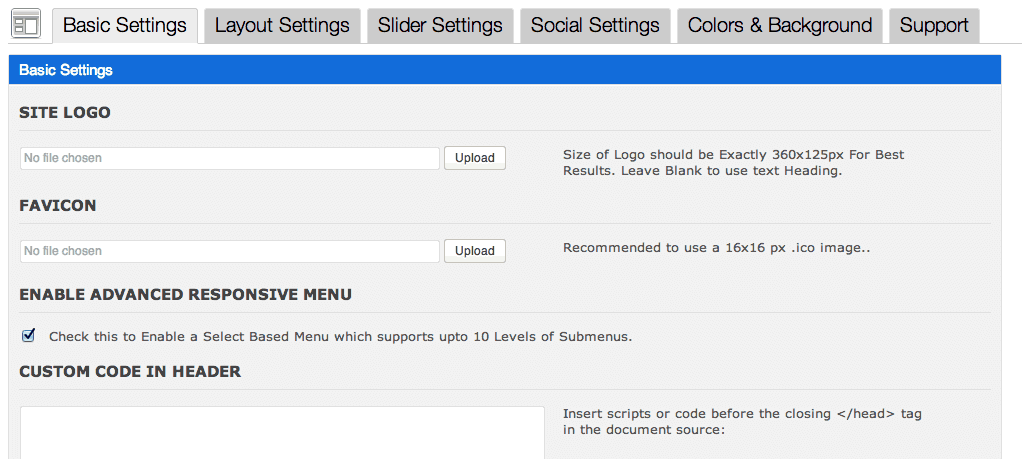The height and width of the screenshot is (459, 1022).
Task: Select the Colors & Background tab
Action: [780, 26]
